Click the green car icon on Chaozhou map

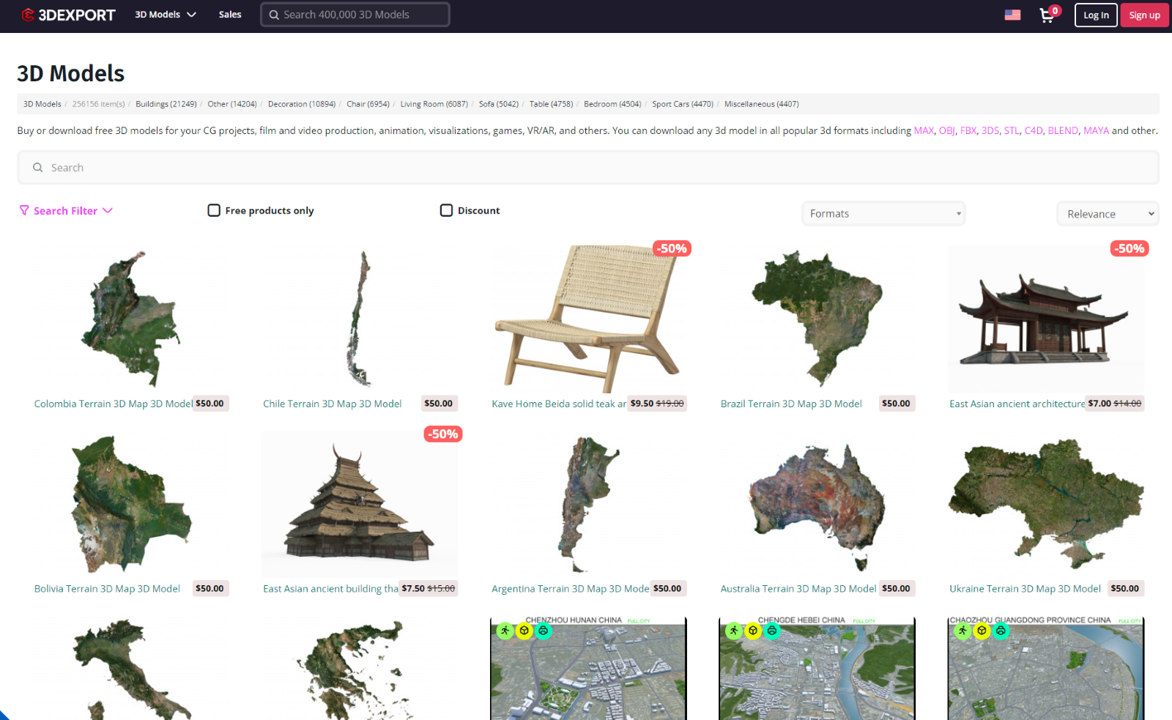coord(1000,630)
